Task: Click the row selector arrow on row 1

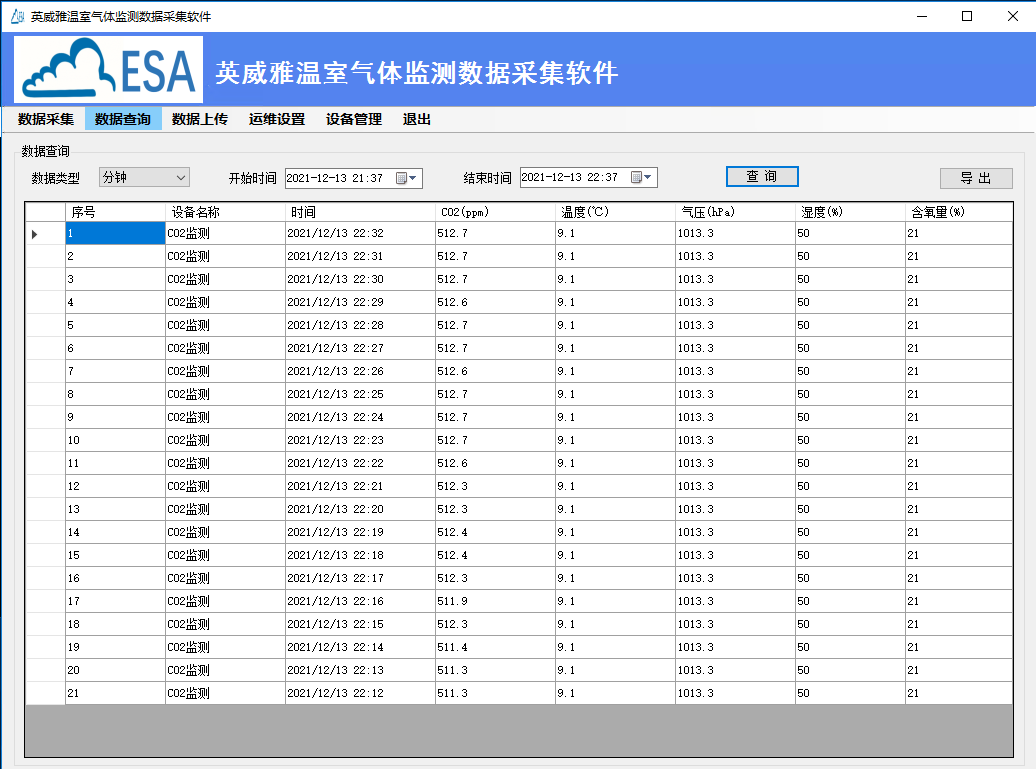Action: tap(33, 233)
